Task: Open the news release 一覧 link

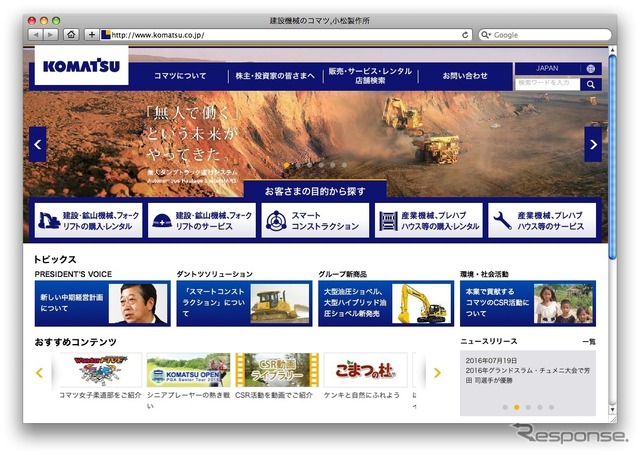Action: click(589, 342)
